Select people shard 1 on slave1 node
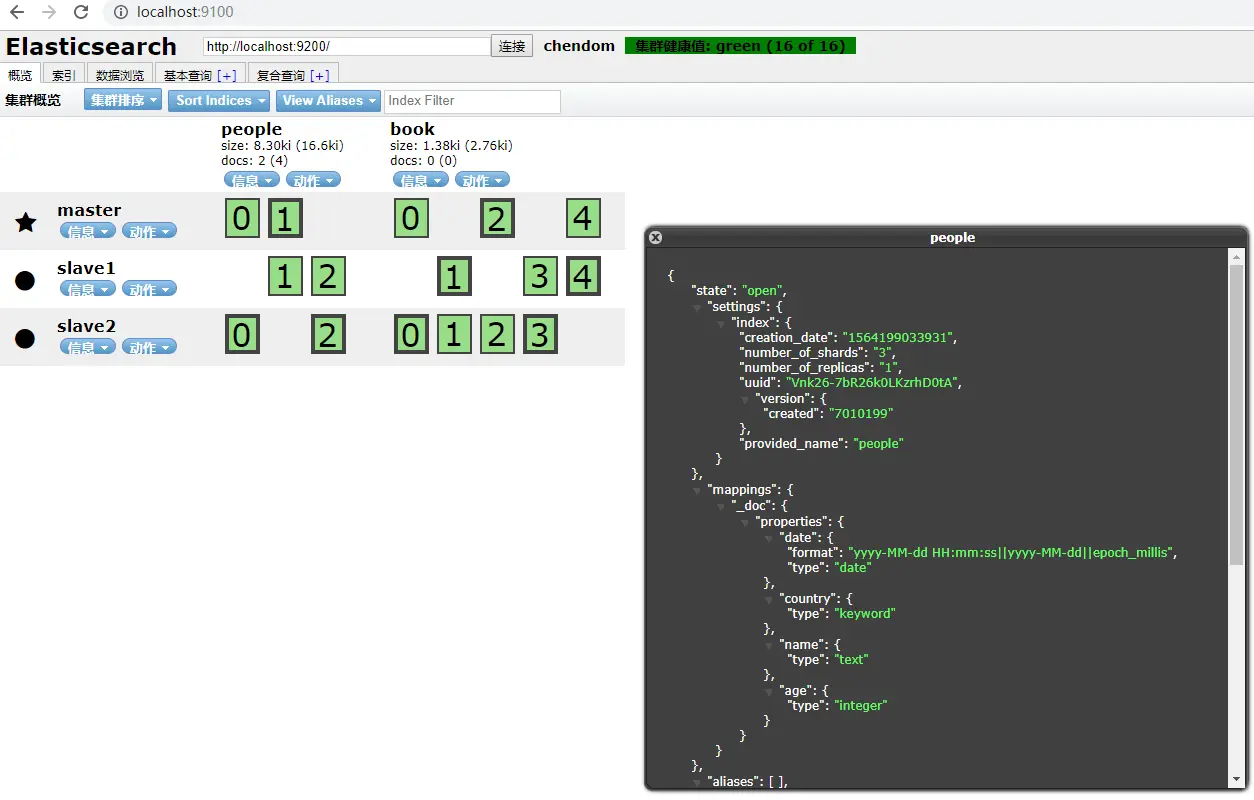Image resolution: width=1254 pixels, height=800 pixels. 285,276
